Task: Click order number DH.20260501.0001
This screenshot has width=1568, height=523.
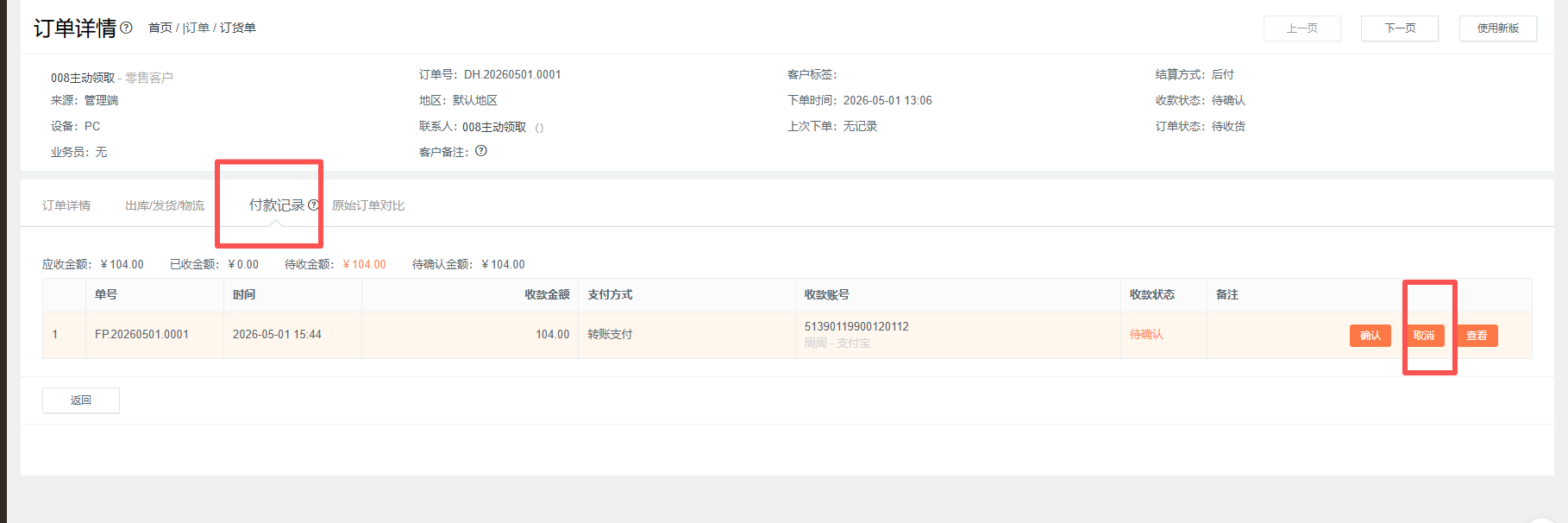Action: click(512, 75)
